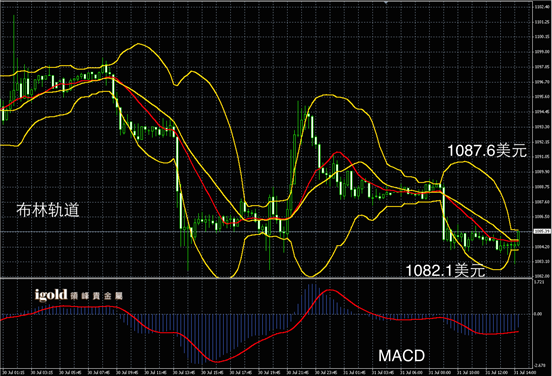Click the 1087.6美元 price annotation
The width and height of the screenshot is (552, 376).
coord(487,151)
